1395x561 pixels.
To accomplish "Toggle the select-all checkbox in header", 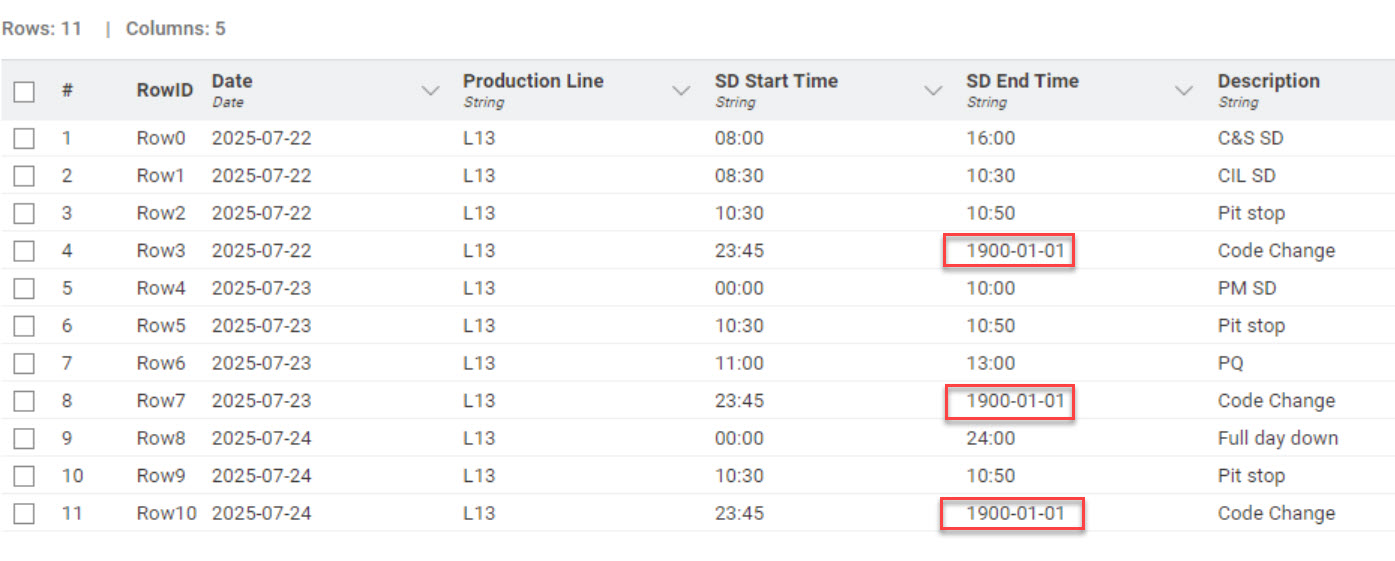I will pos(24,92).
